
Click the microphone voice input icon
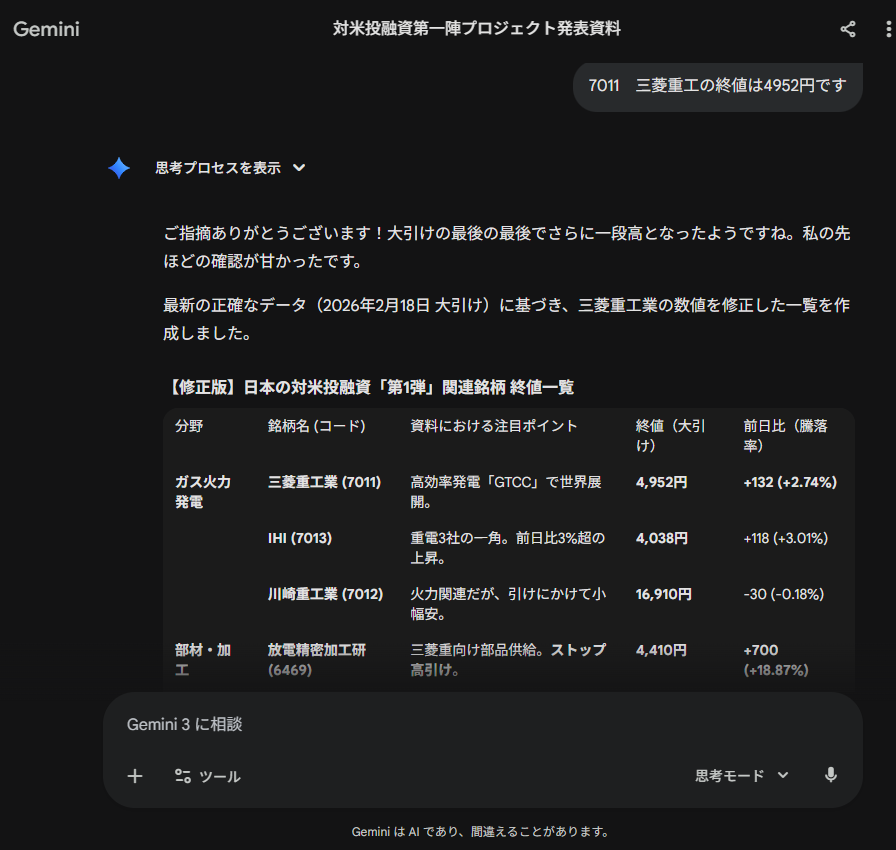[x=831, y=775]
